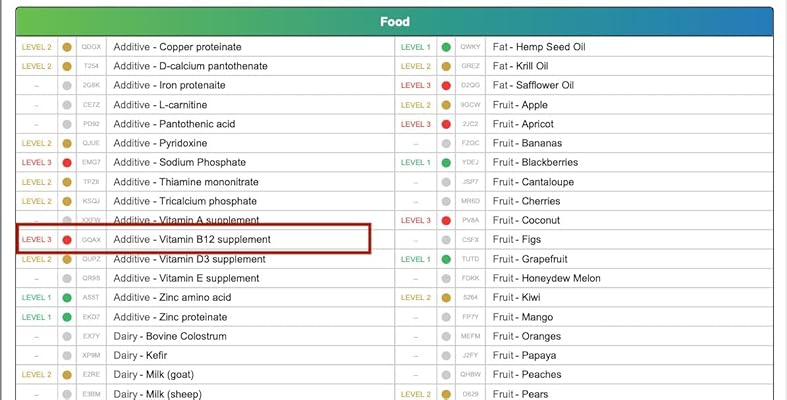
Task: Click the green dot next to Zinc amino acid
Action: pos(67,298)
